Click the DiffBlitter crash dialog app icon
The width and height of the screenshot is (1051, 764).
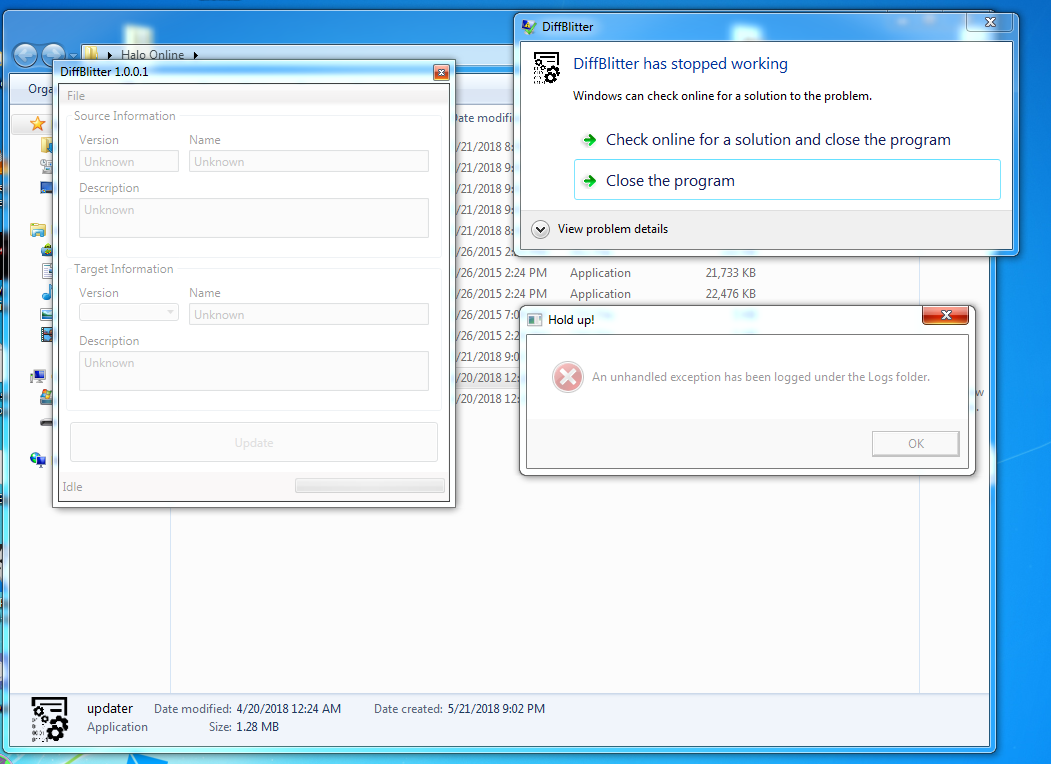[x=546, y=68]
